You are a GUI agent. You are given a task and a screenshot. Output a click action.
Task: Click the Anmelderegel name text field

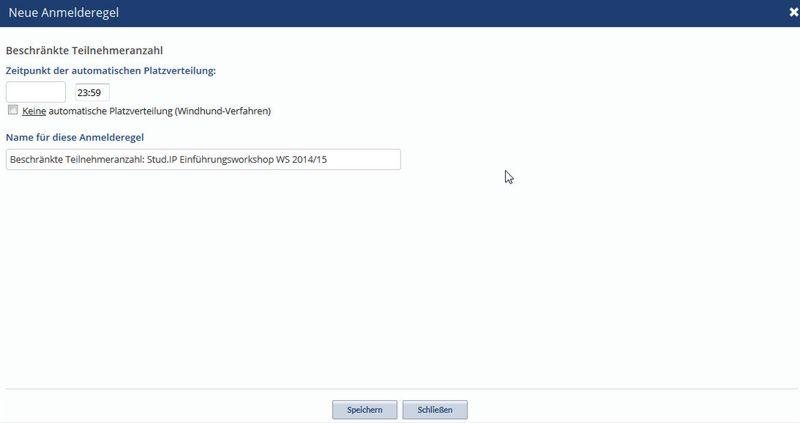(203, 159)
